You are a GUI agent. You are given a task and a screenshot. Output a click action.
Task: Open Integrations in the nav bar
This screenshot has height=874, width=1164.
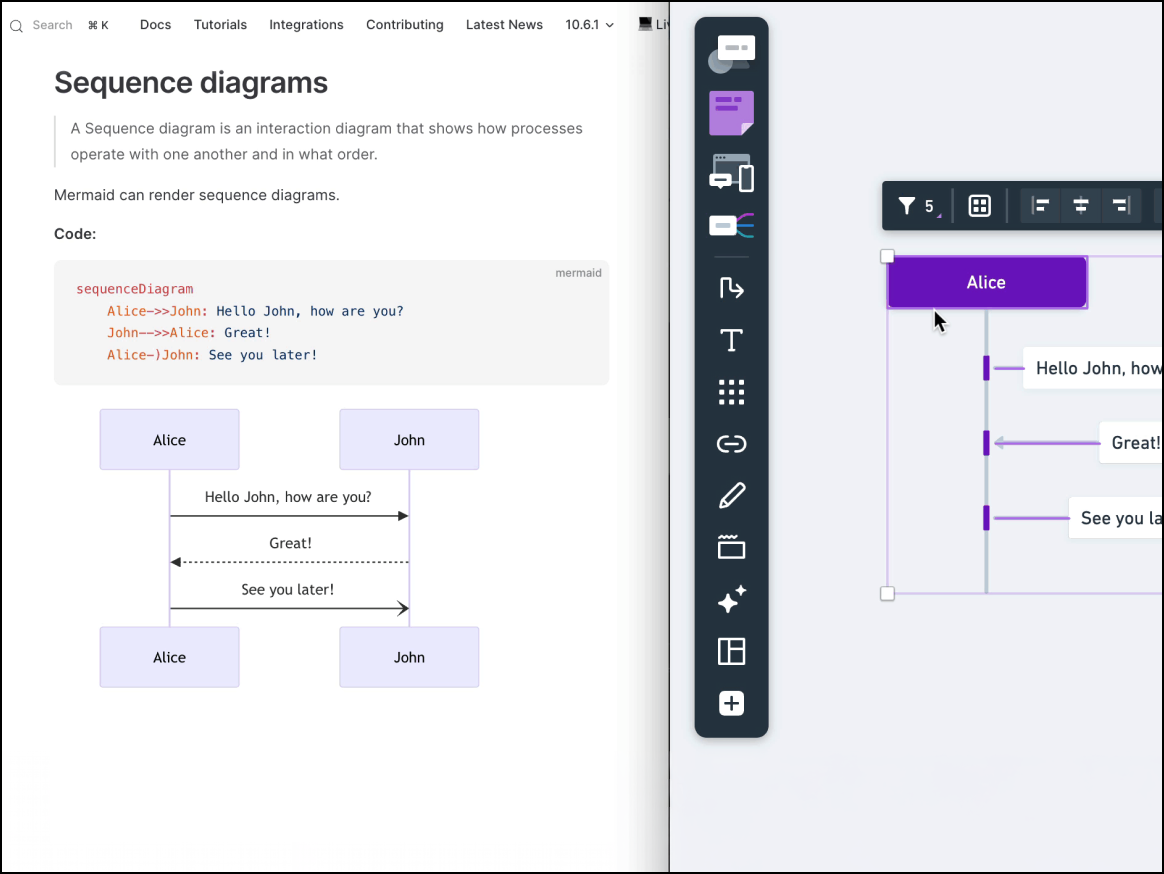coord(306,25)
